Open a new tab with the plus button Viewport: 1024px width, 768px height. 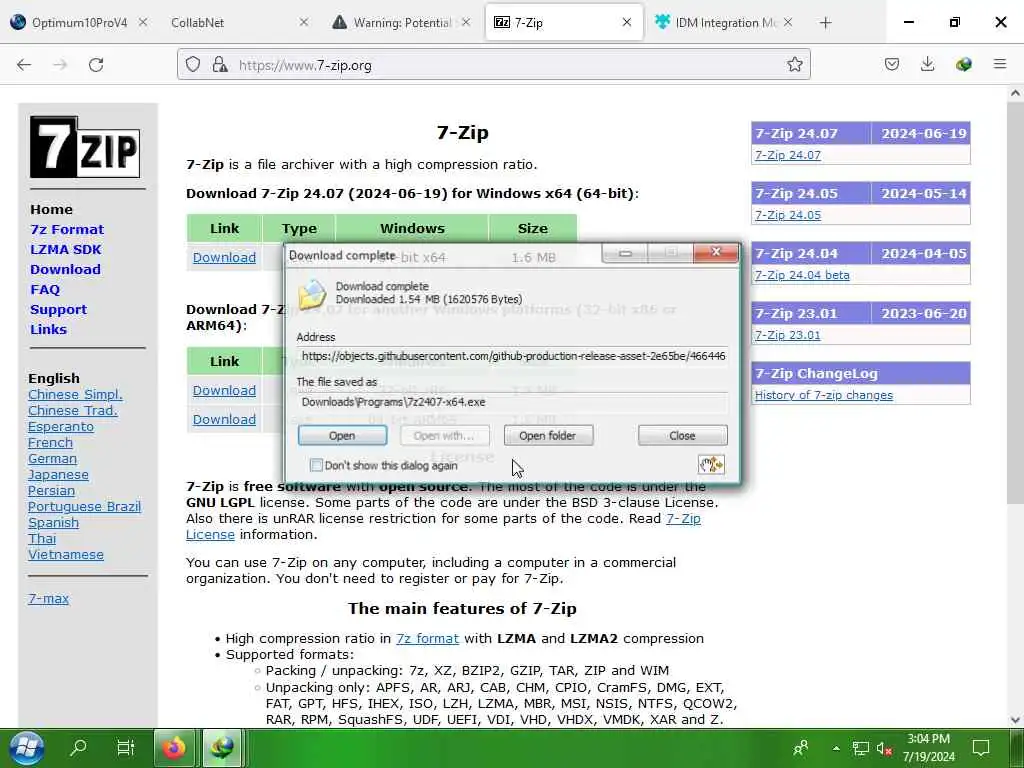(x=825, y=23)
